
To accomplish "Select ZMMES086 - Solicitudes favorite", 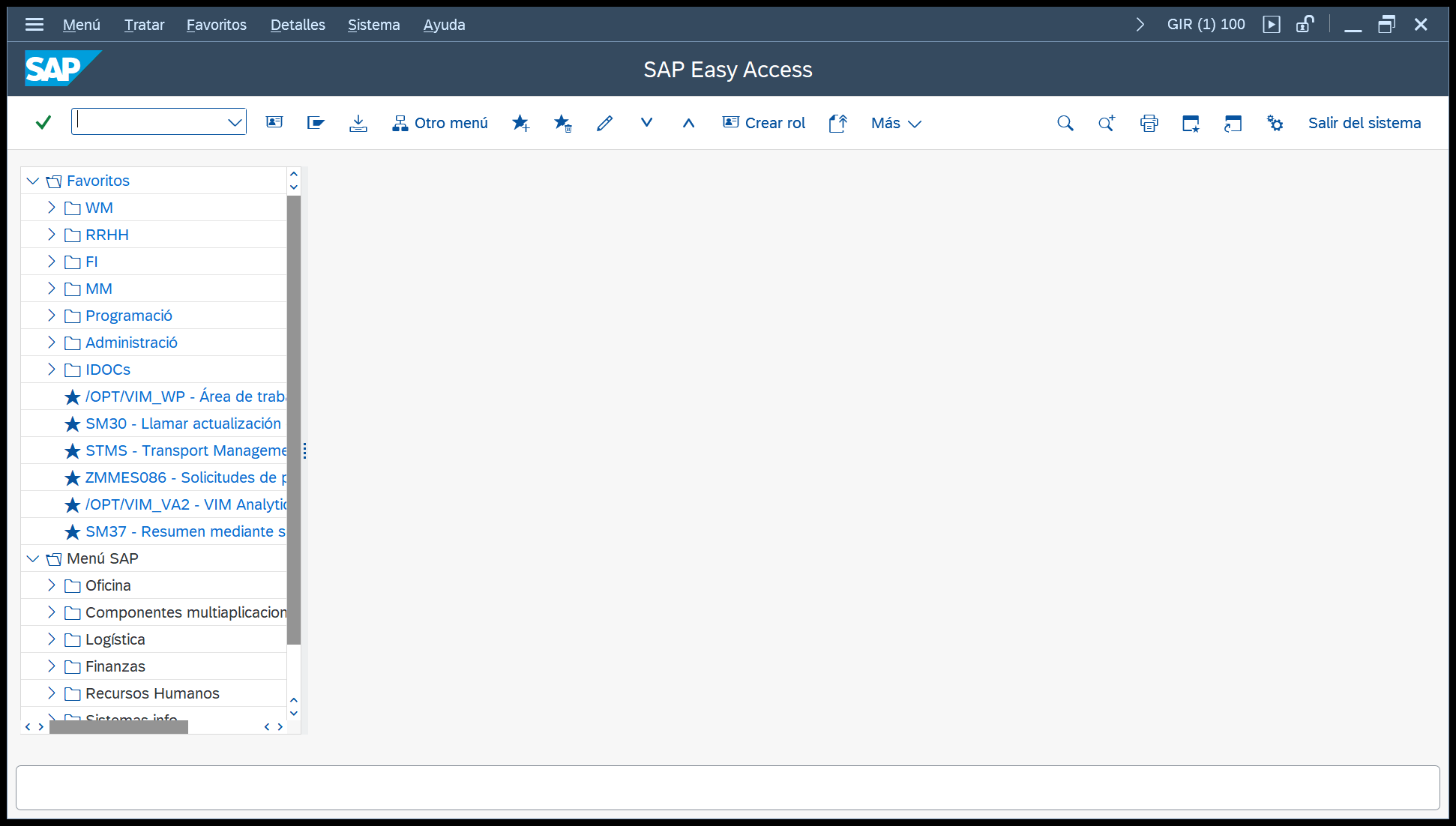I will pyautogui.click(x=186, y=477).
